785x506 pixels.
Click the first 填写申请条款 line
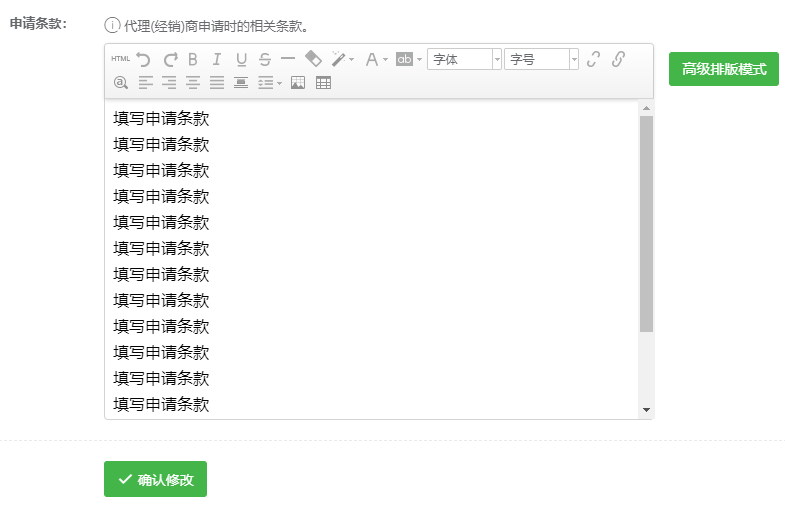[161, 119]
